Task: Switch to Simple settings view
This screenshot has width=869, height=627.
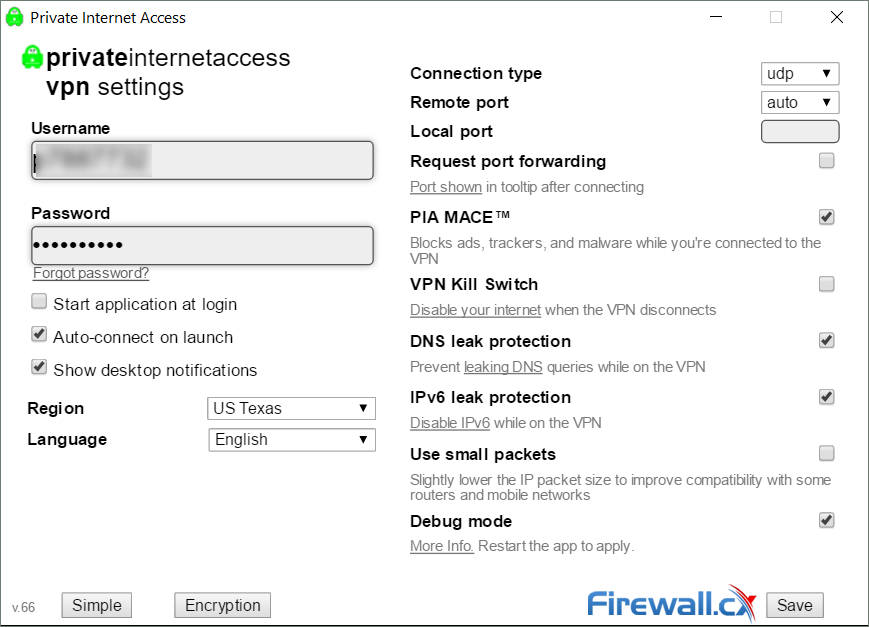Action: tap(96, 605)
